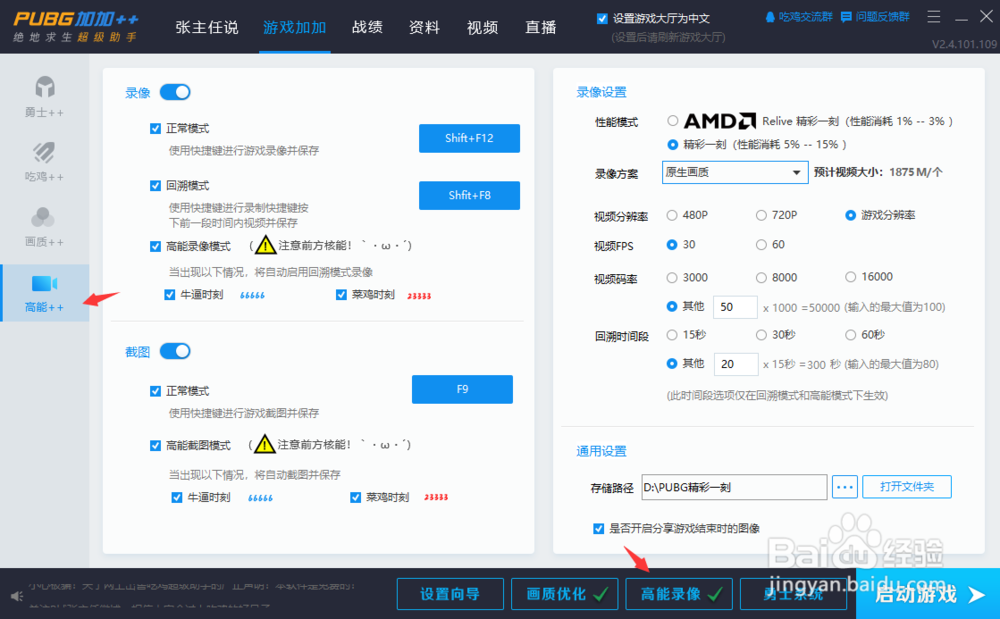
Task: Select 480P video resolution
Action: pyautogui.click(x=672, y=215)
